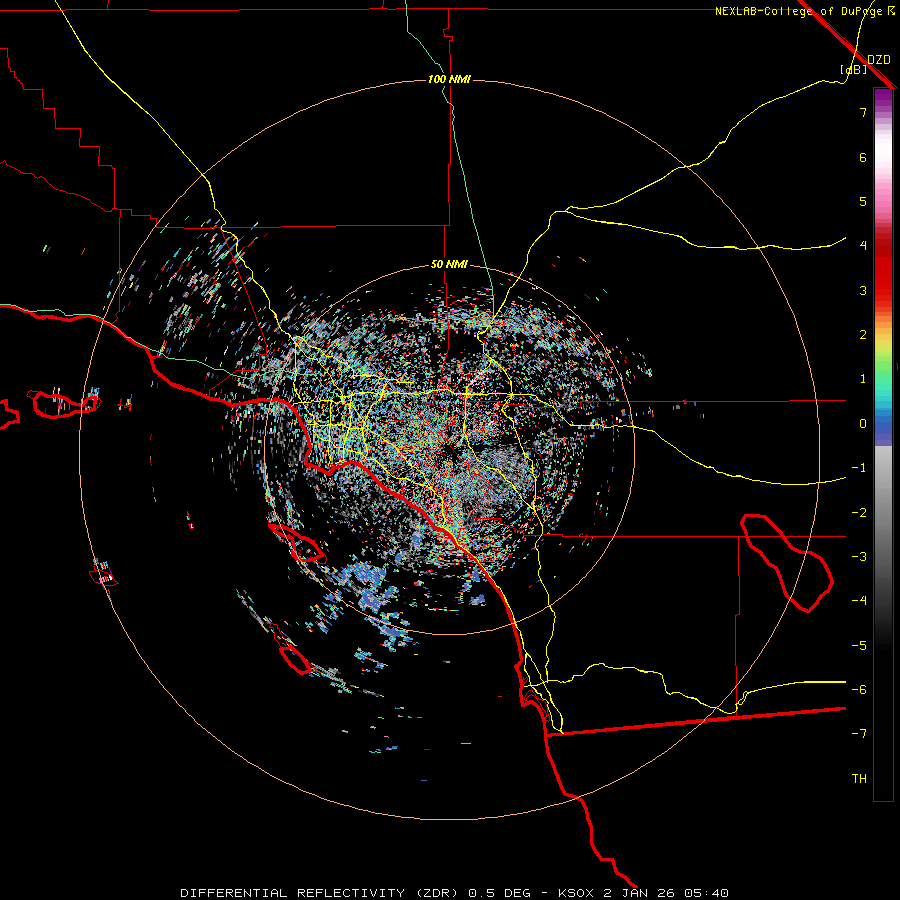Click the -7 value on color scale
Image resolution: width=900 pixels, height=900 pixels.
pyautogui.click(x=859, y=734)
